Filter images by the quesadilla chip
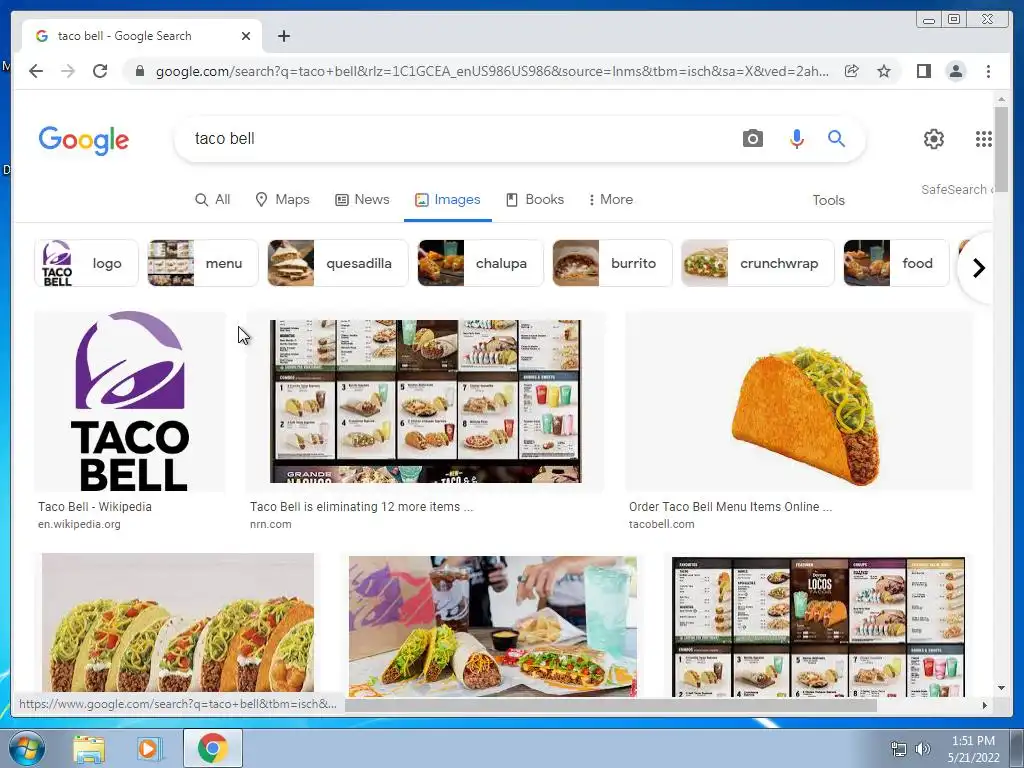Viewport: 1024px width, 768px height. [338, 263]
